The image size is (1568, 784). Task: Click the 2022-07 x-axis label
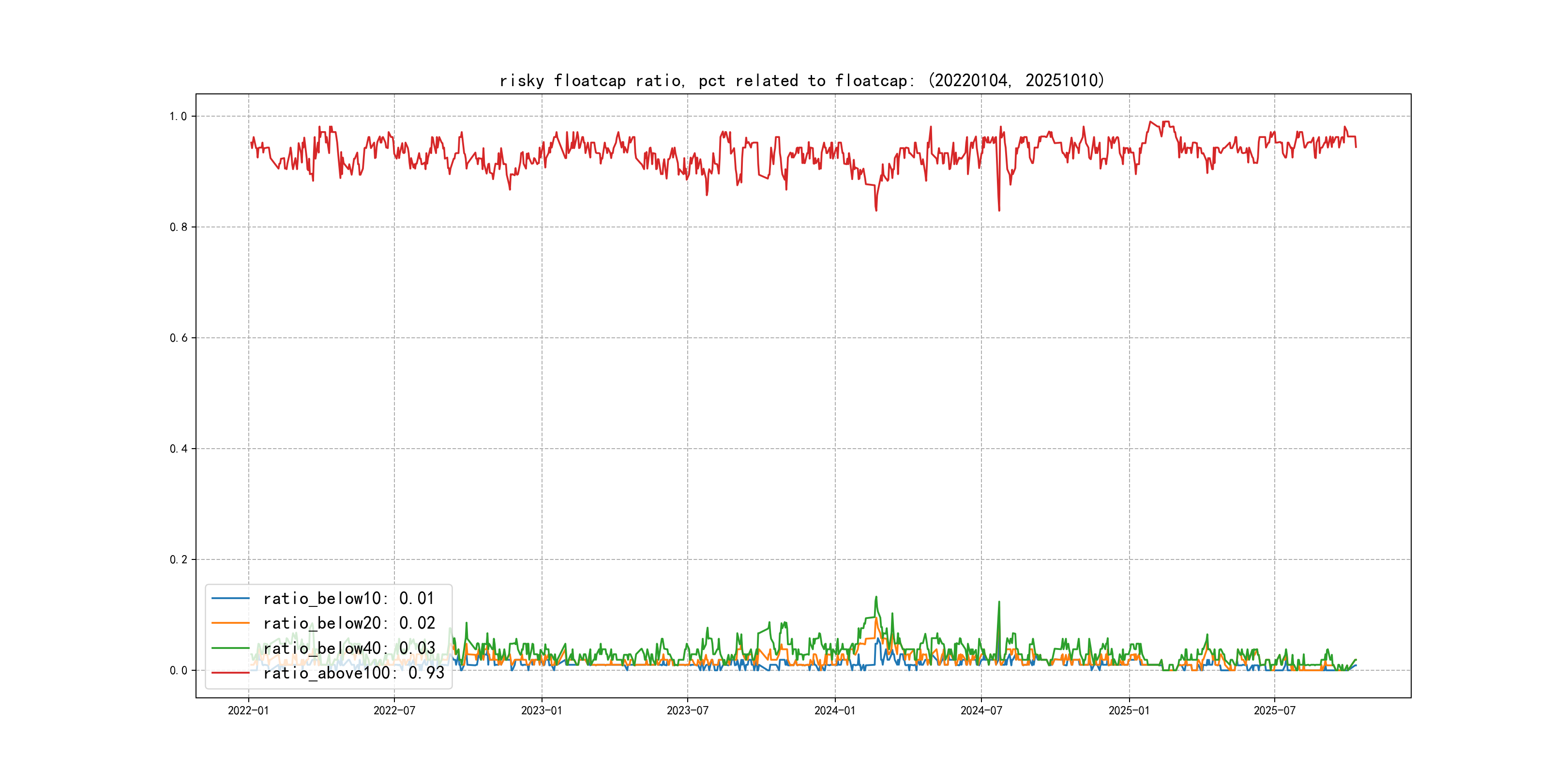(x=394, y=710)
